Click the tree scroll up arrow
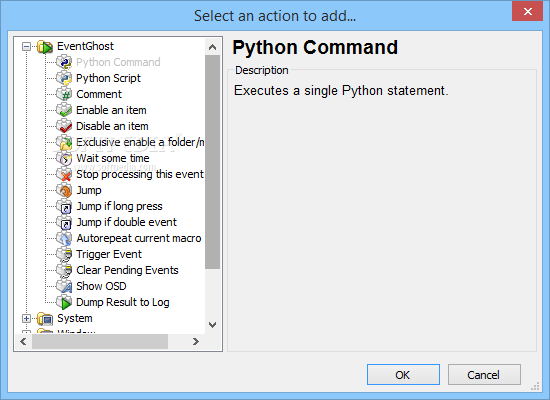Viewport: 550px width, 400px height. (x=212, y=47)
